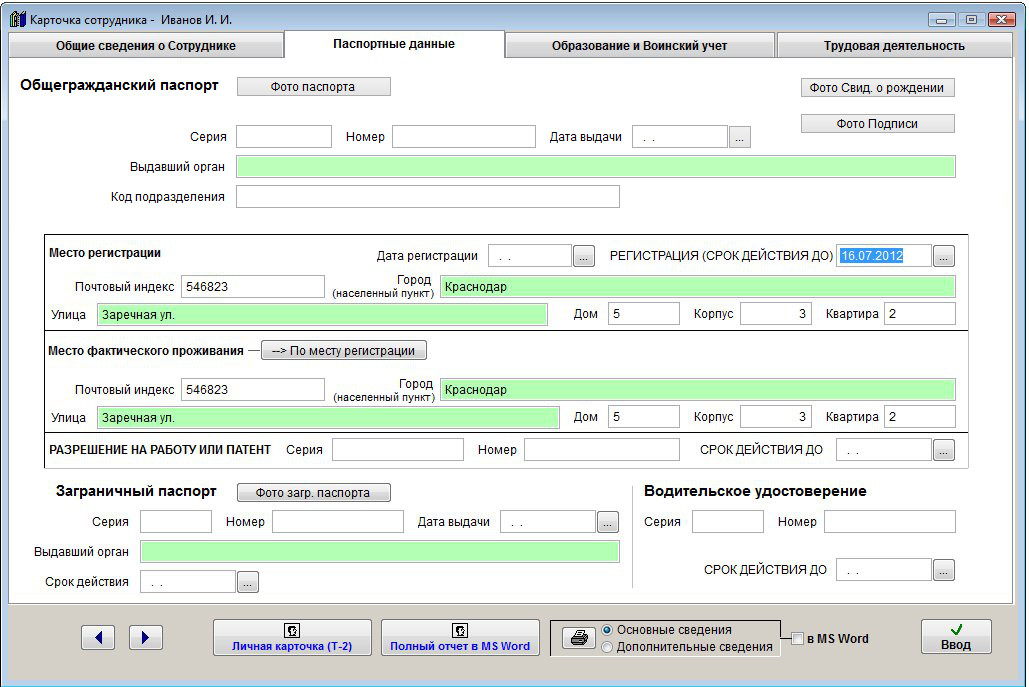
Task: Open date picker for Дата регистрации
Action: (583, 256)
